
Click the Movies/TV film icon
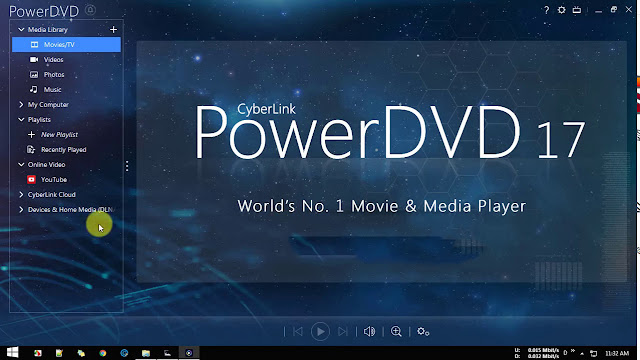point(34,44)
